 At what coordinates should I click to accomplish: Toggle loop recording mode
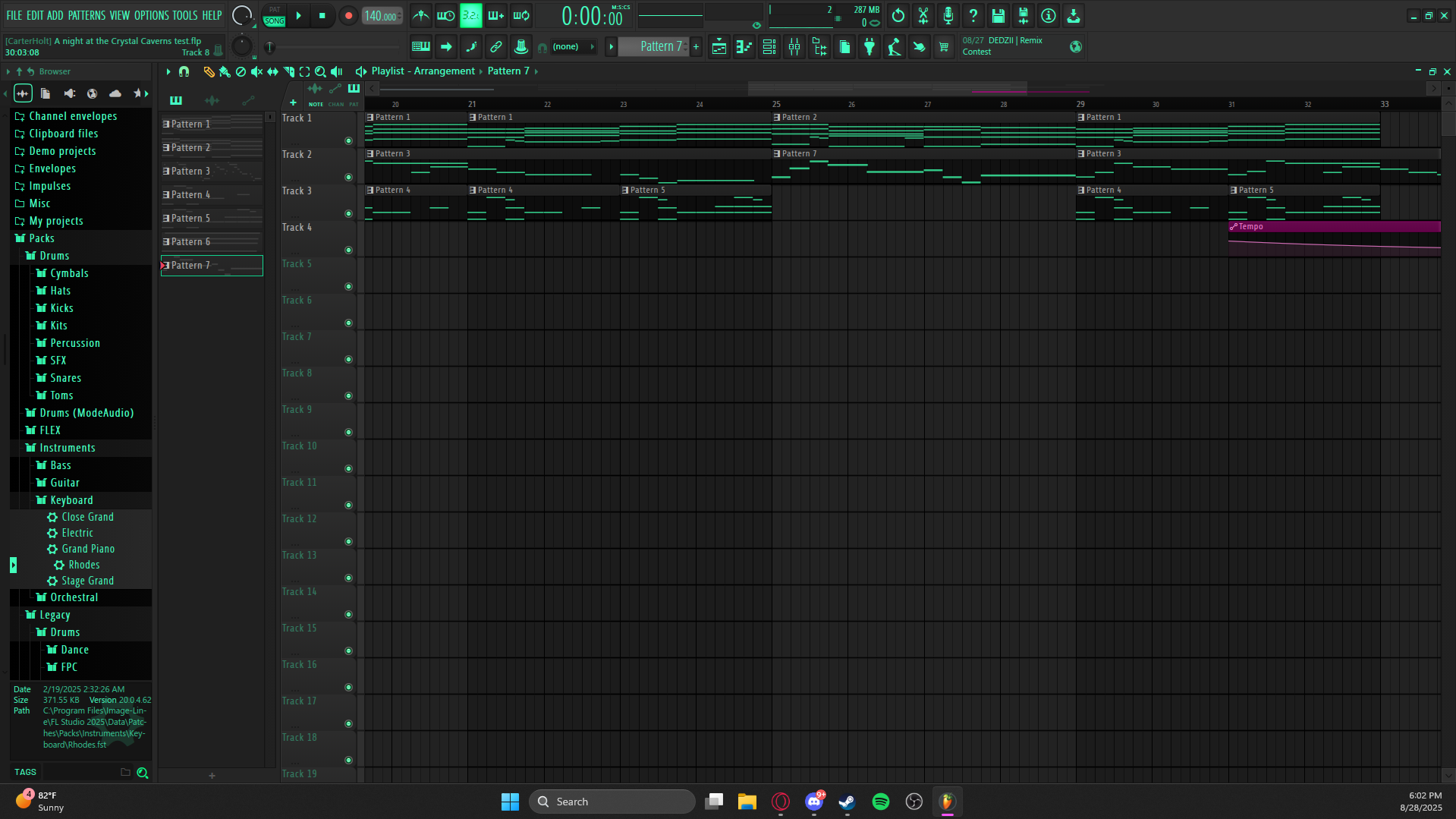click(x=521, y=15)
